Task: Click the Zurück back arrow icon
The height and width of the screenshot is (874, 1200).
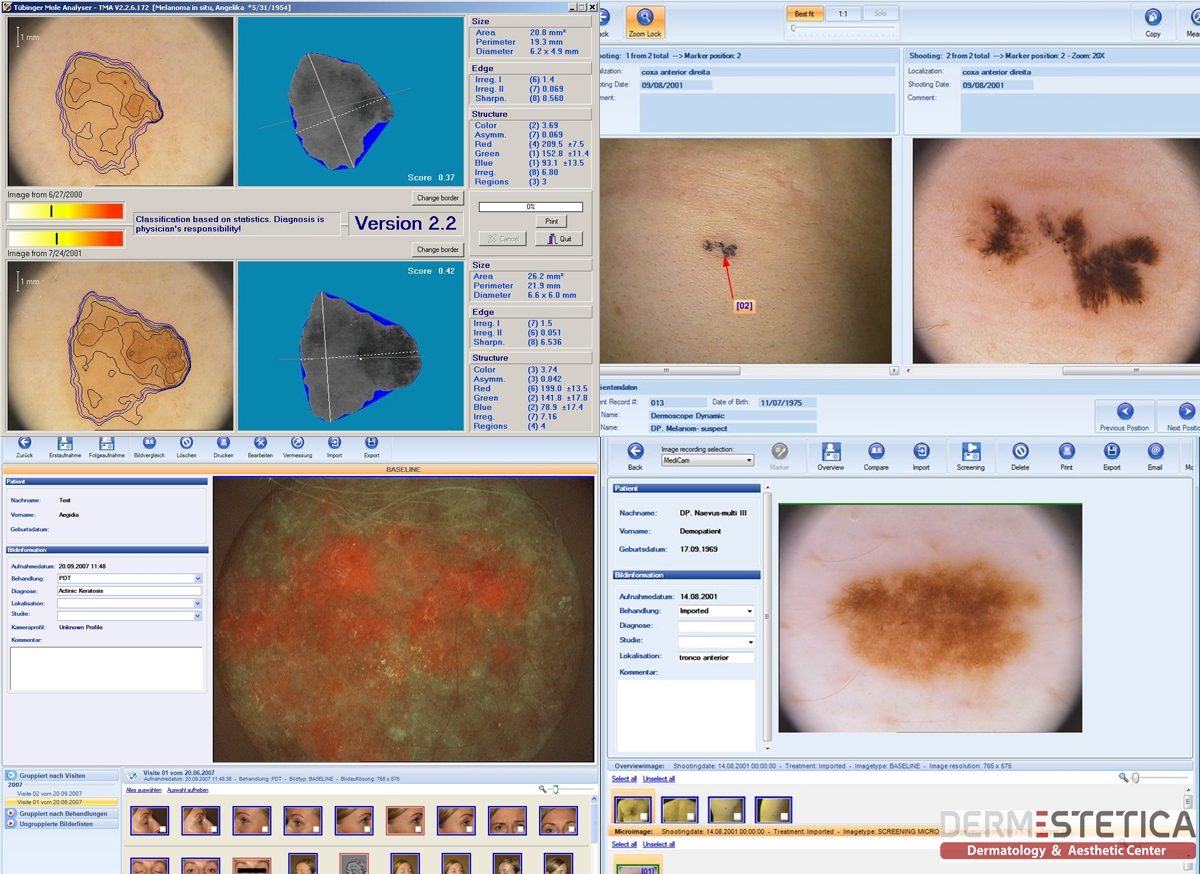Action: (24, 443)
